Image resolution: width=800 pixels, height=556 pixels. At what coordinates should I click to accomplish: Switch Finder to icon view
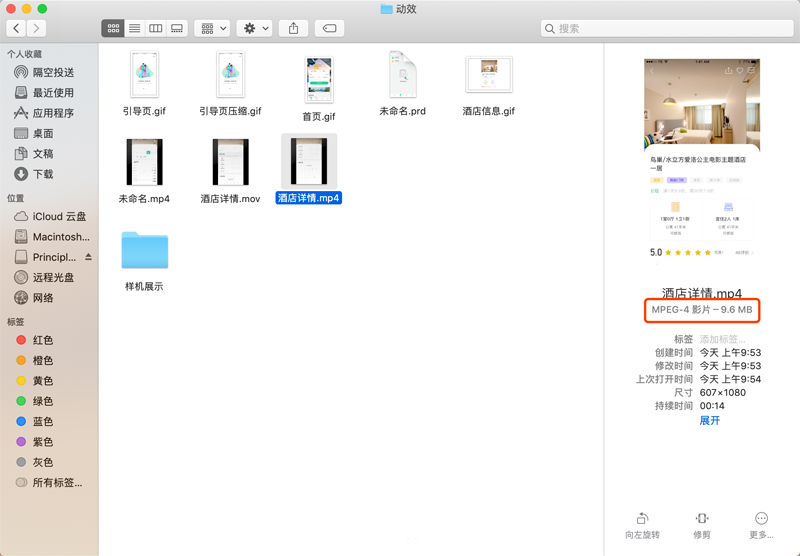pos(113,29)
